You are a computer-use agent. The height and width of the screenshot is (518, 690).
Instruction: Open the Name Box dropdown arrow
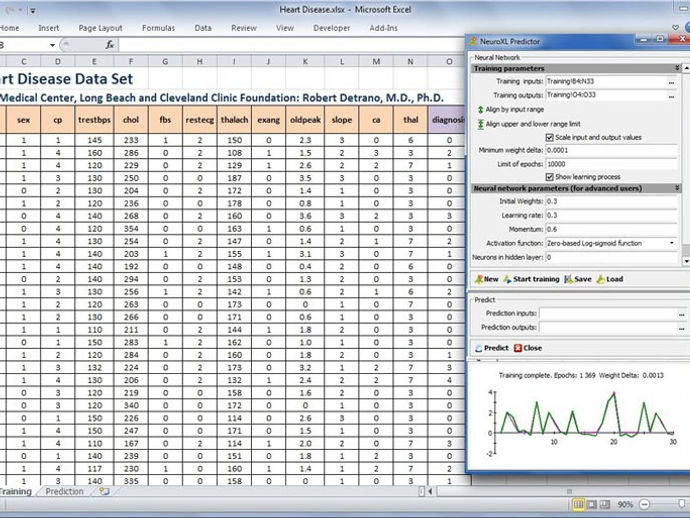52,45
